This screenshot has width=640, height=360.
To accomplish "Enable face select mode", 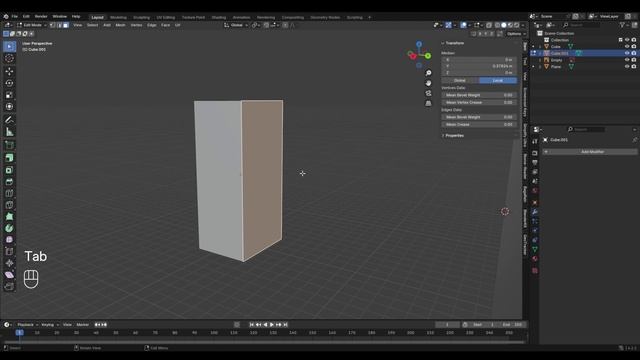I will 66,25.
